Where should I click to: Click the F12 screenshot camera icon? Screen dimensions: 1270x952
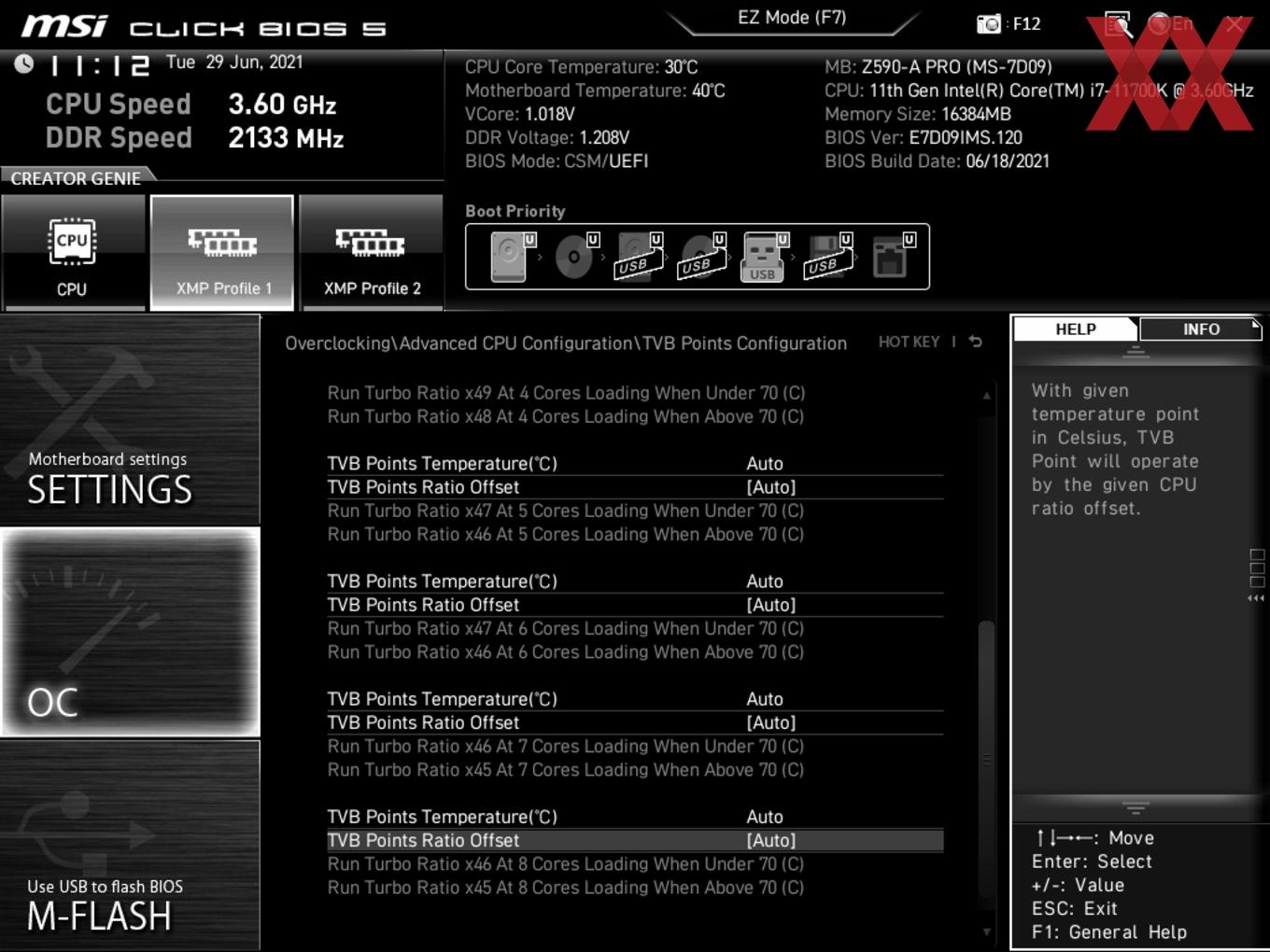coord(988,24)
